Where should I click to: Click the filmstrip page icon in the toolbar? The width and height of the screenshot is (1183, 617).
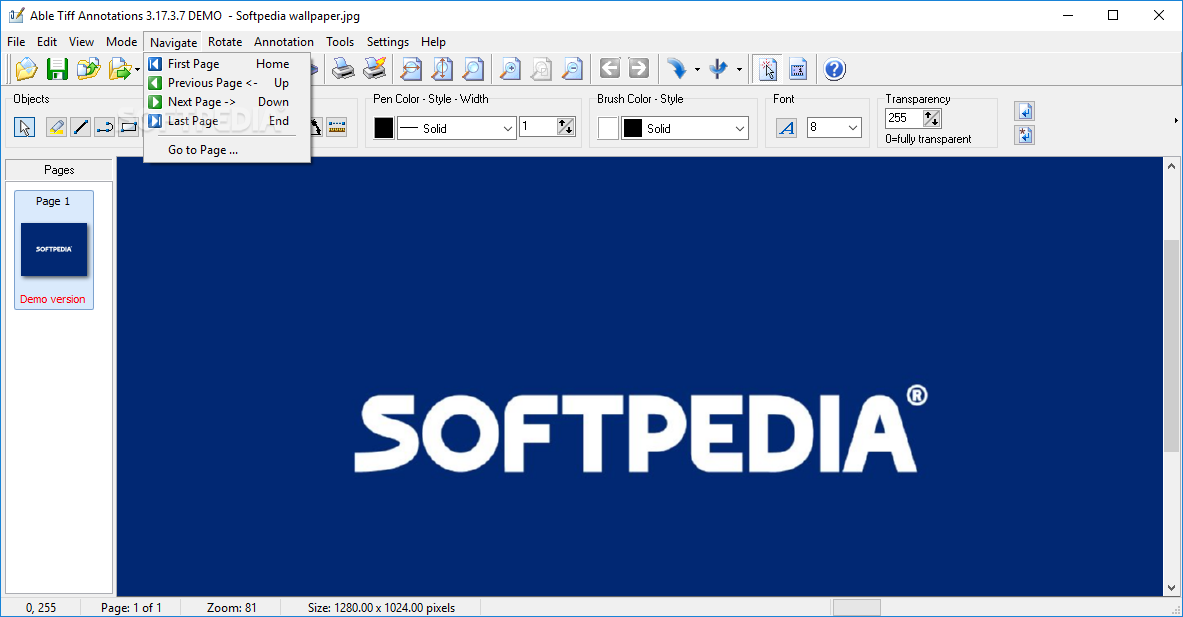pos(798,69)
